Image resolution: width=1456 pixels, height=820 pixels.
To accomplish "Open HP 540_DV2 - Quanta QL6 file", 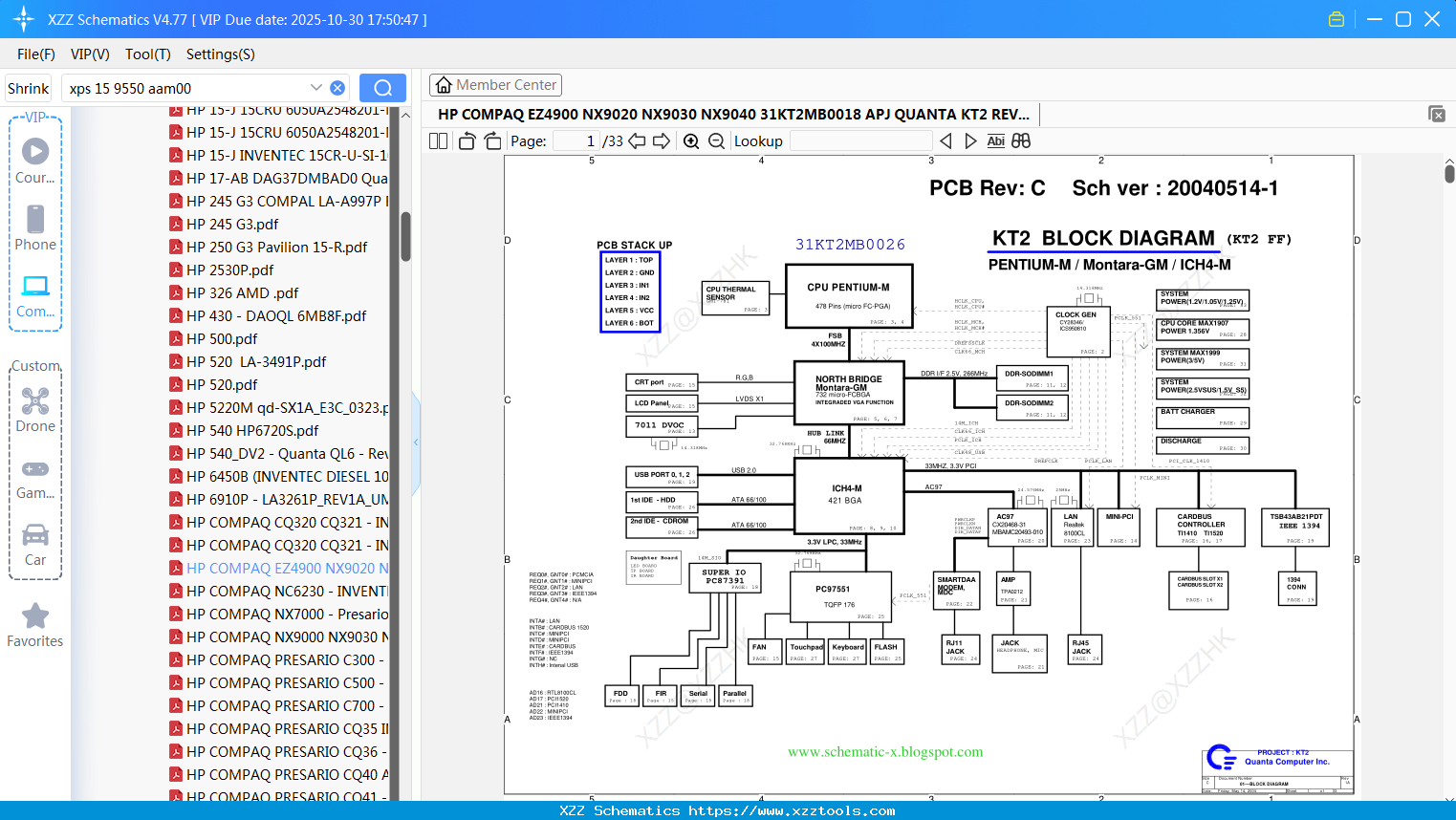I will (278, 453).
